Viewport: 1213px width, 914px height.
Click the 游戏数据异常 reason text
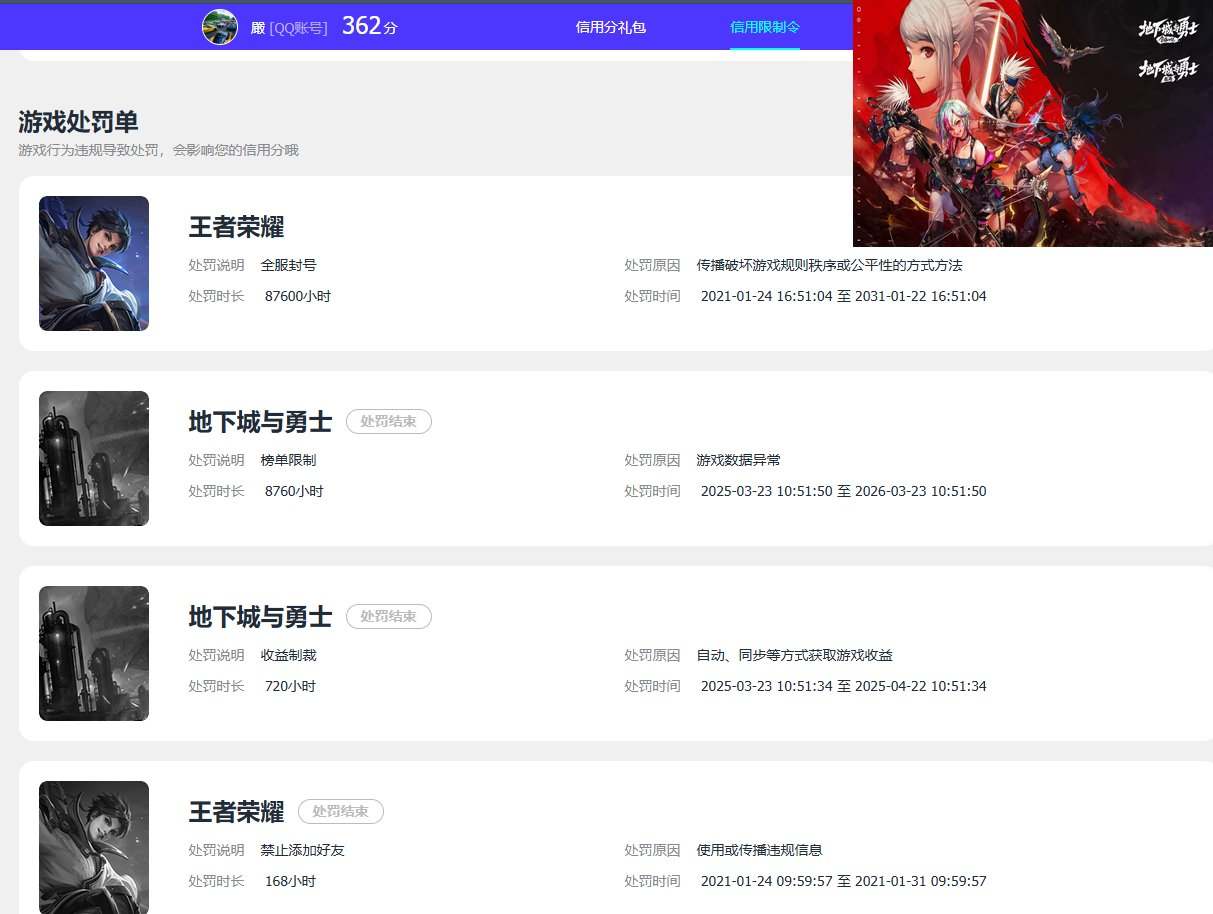739,460
